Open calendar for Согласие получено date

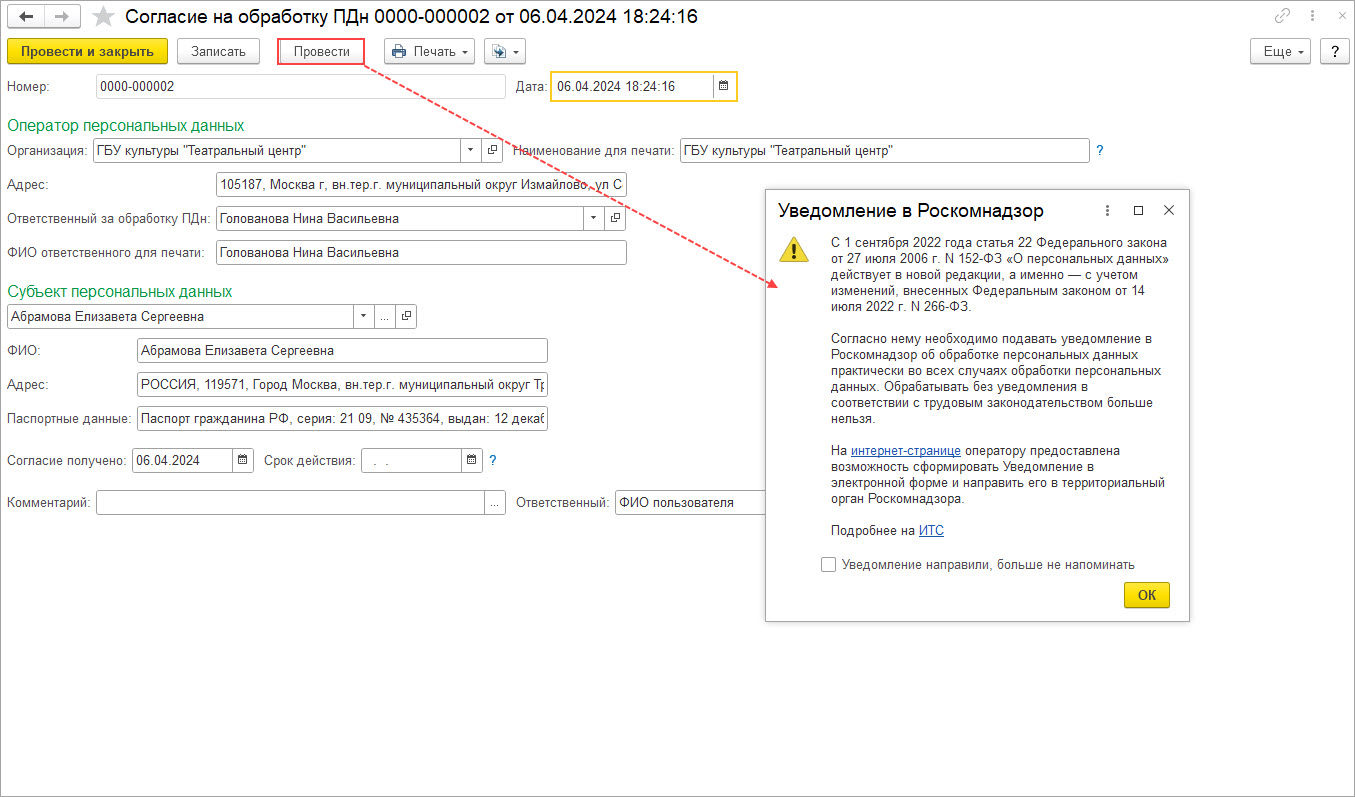242,461
